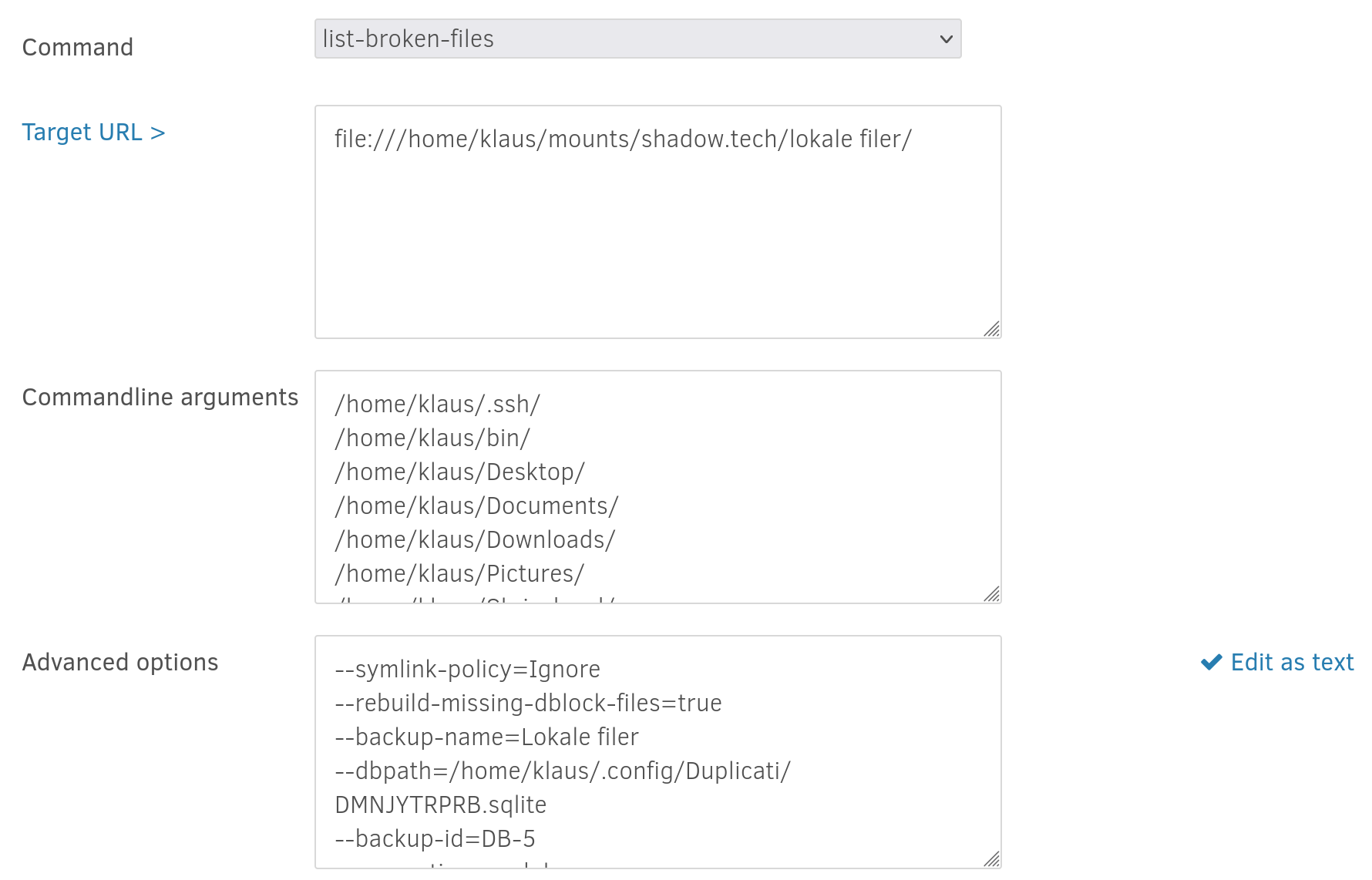Viewport: 1372px width, 880px height.
Task: Click the resize grip of Commandline arguments box
Action: click(993, 595)
